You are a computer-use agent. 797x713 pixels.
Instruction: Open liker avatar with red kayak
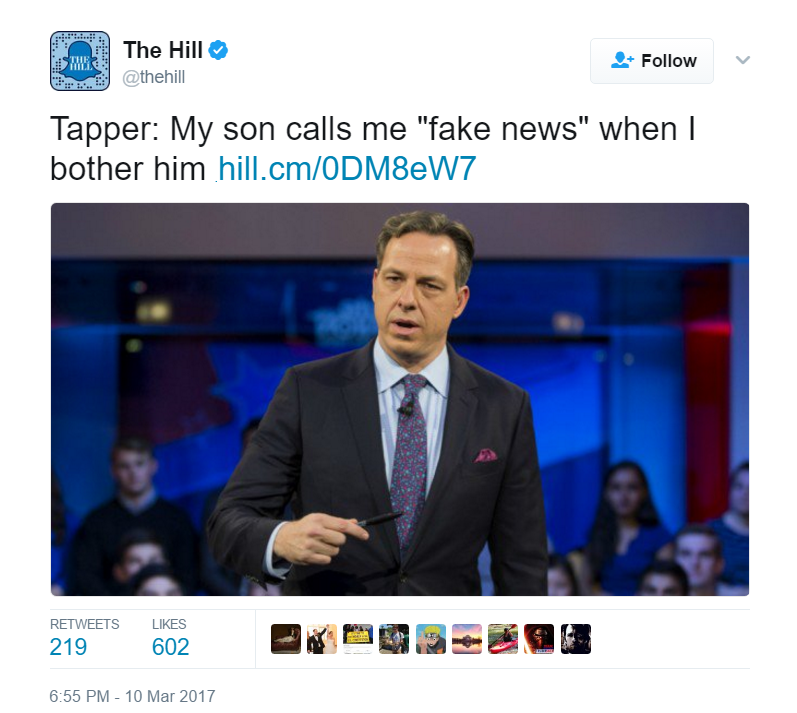(503, 639)
